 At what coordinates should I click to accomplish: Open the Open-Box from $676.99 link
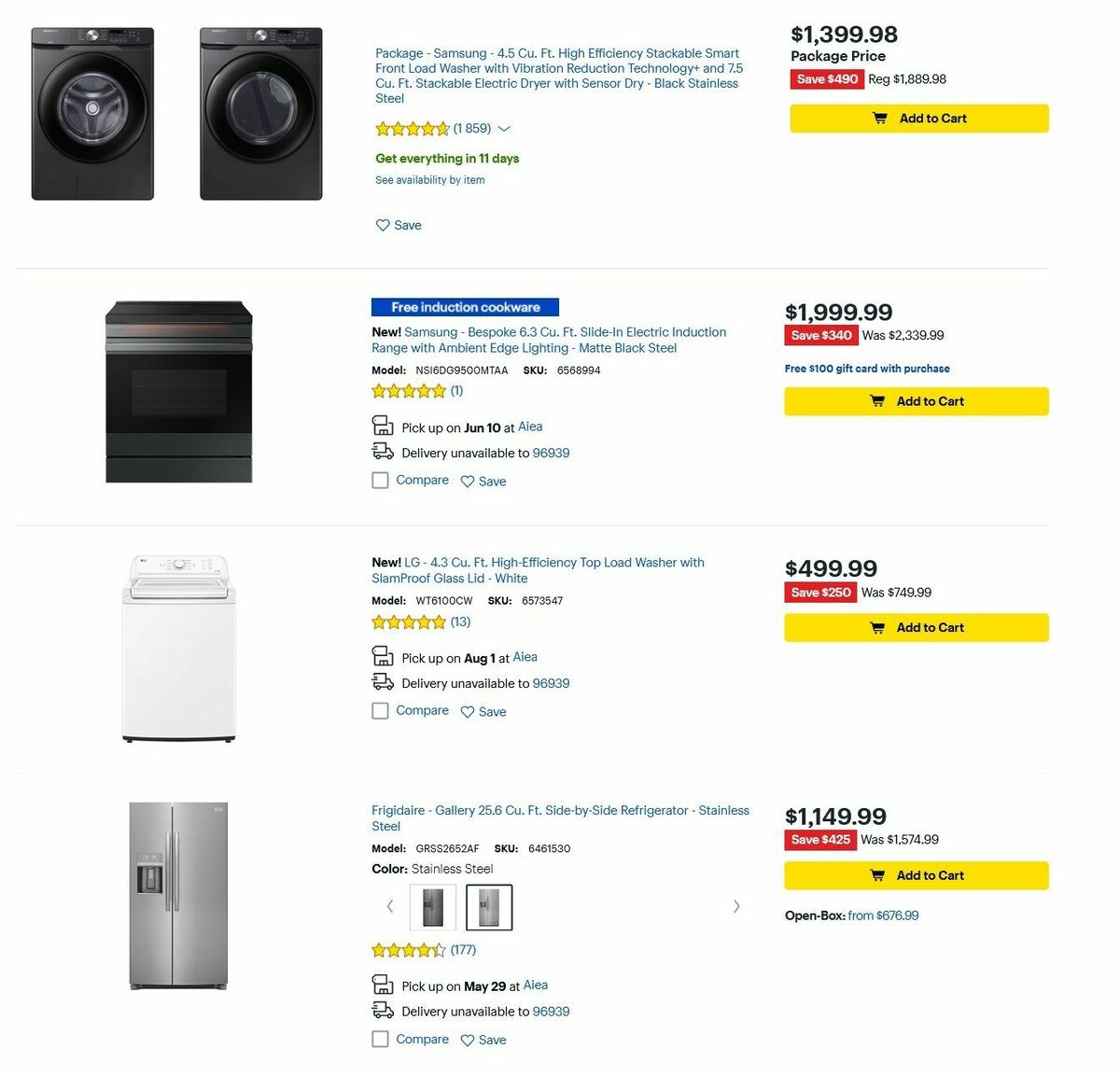881,915
